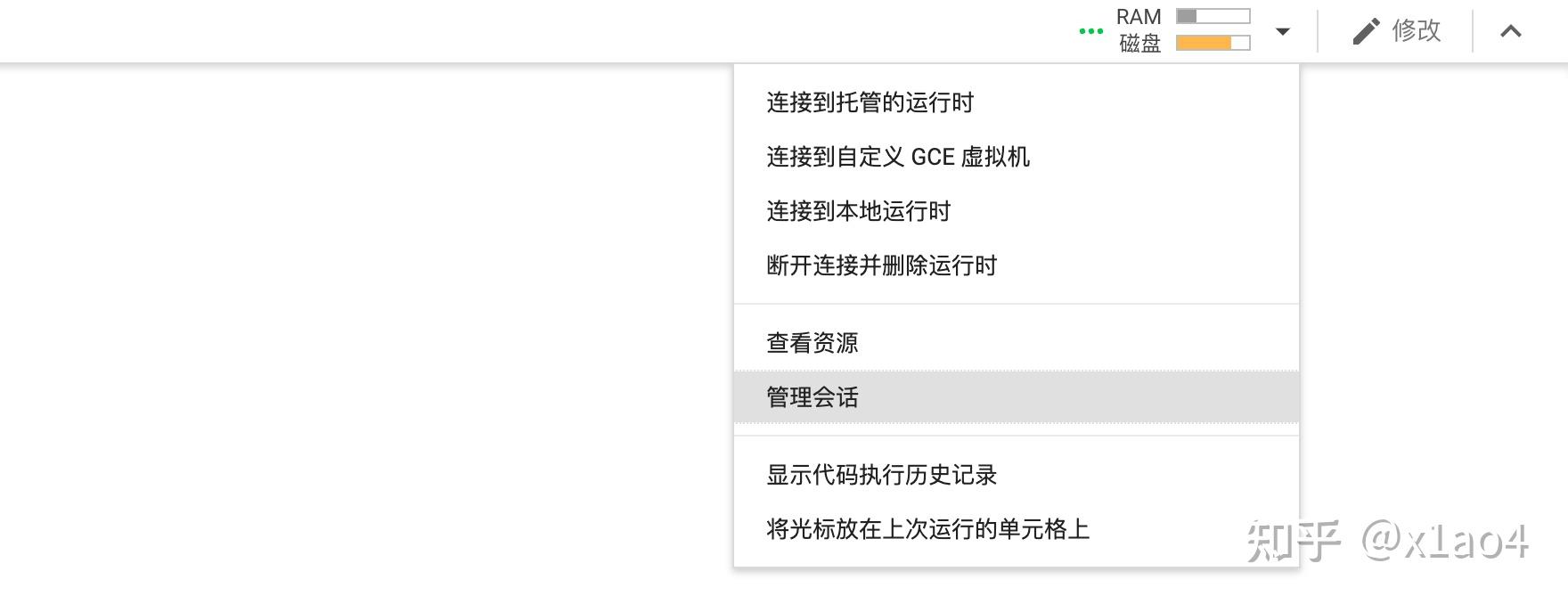Click the 磁盘 label text
Viewport: 1568px width, 604px height.
pyautogui.click(x=1140, y=43)
